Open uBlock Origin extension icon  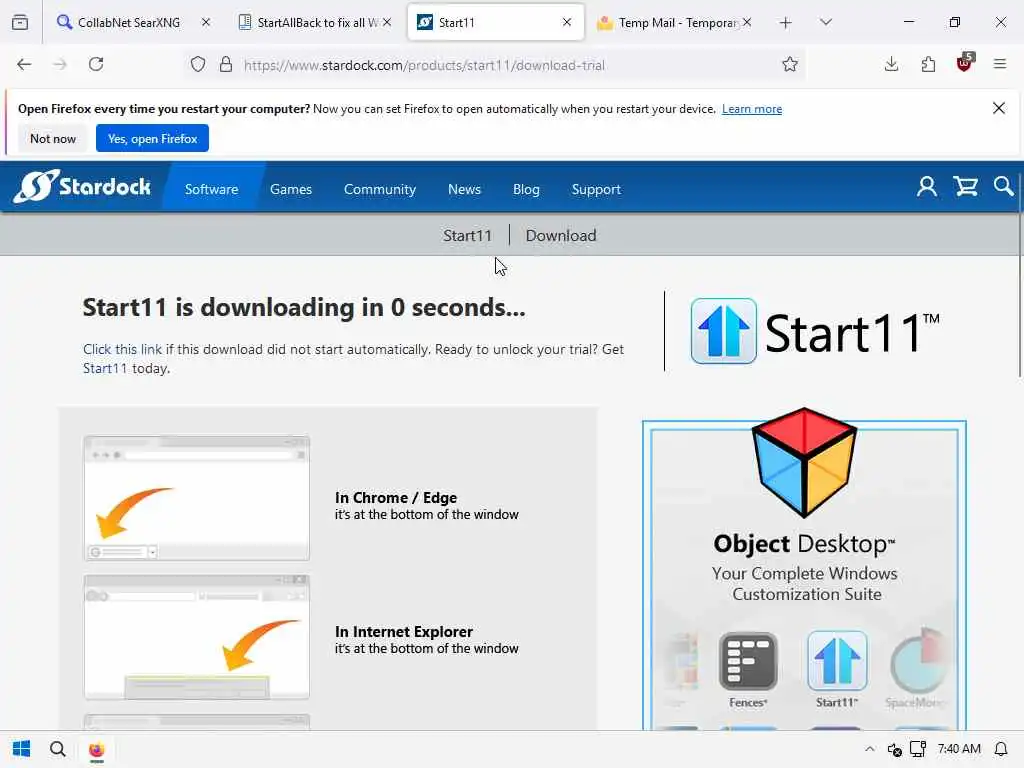pyautogui.click(x=965, y=63)
